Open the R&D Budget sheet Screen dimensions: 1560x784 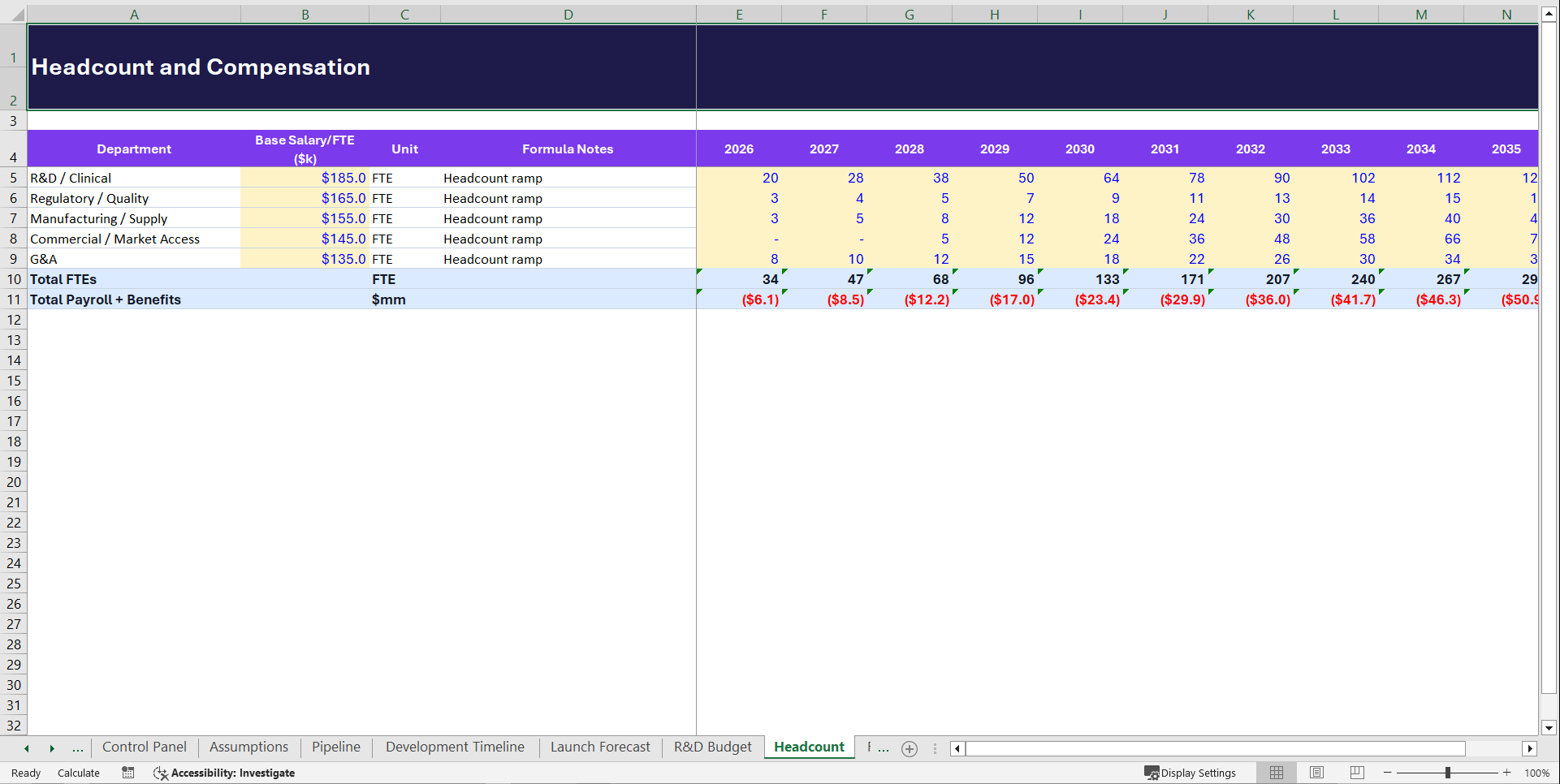713,747
